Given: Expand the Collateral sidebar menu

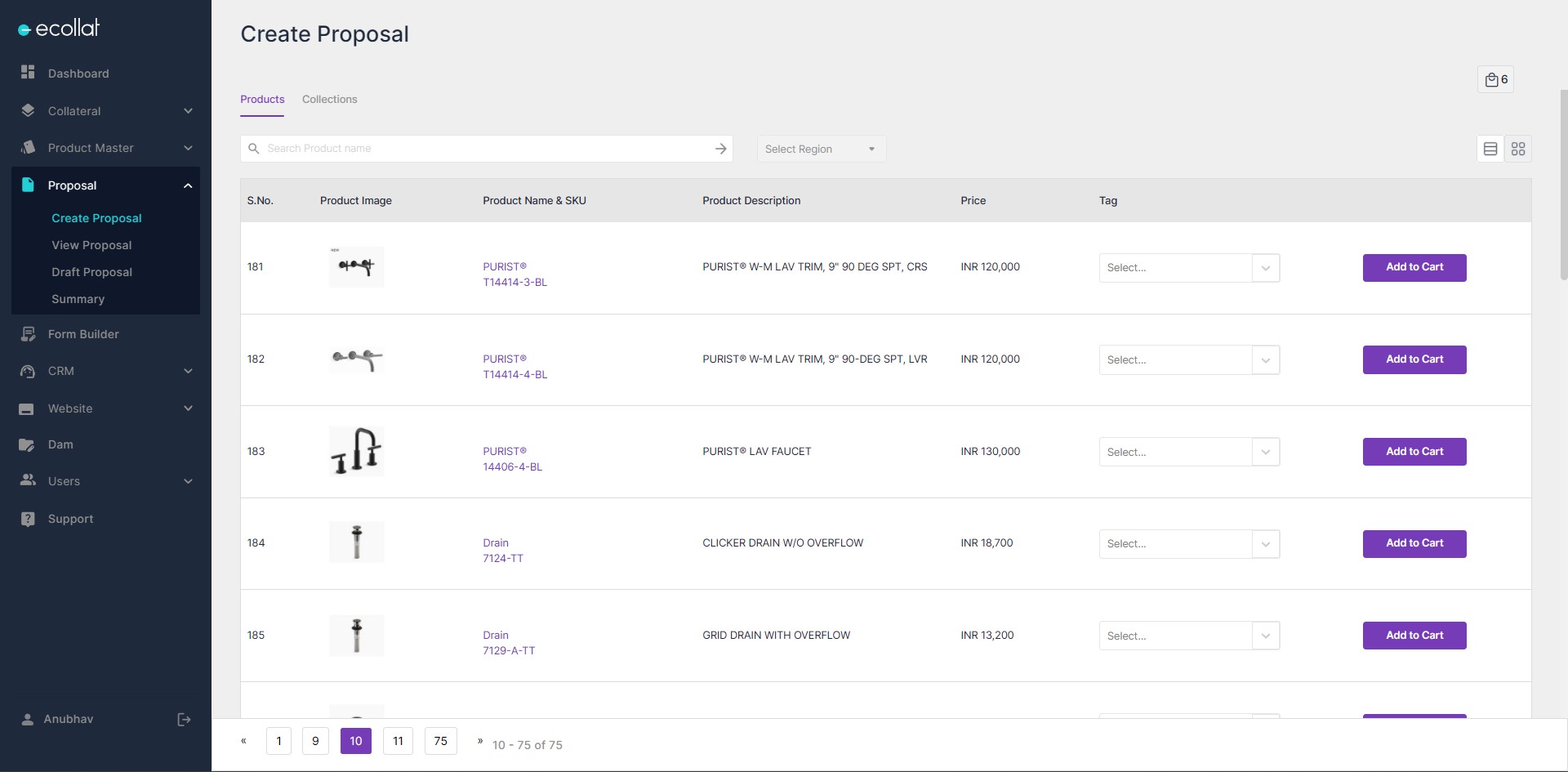Looking at the screenshot, I should 187,111.
